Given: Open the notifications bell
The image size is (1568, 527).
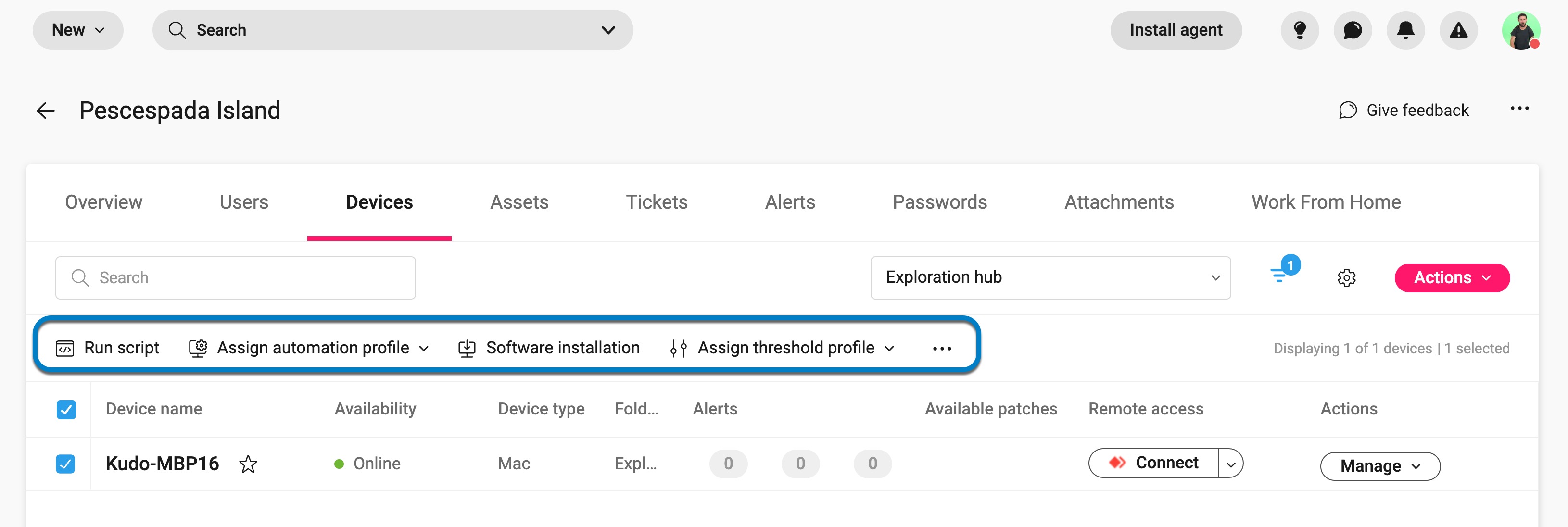Looking at the screenshot, I should [x=1405, y=30].
